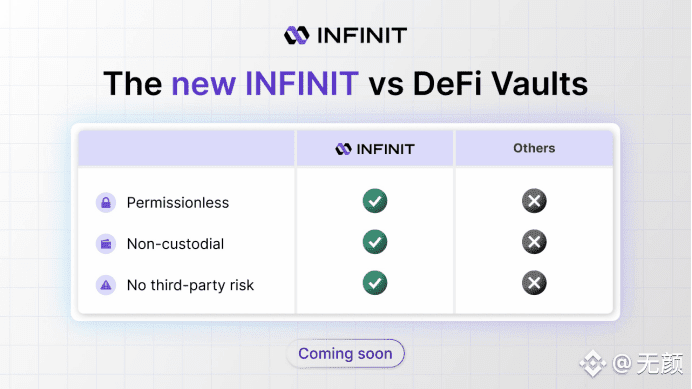The image size is (692, 389).
Task: Click the purple lock icon beside Permissionless
Action: (106, 203)
